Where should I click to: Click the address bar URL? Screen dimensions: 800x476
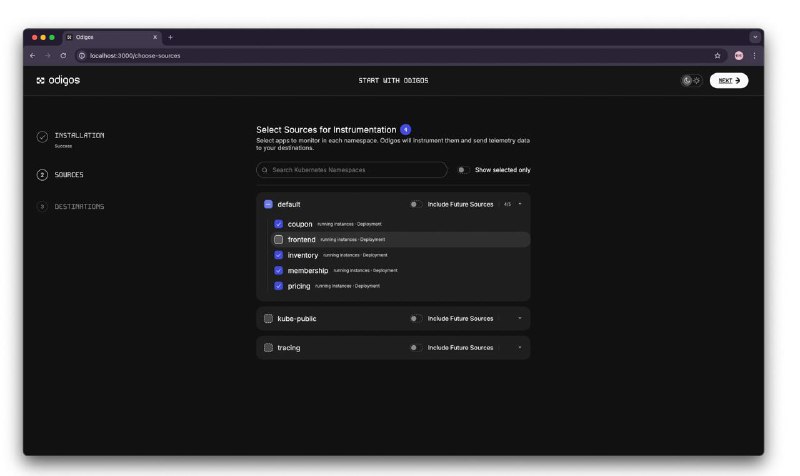135,56
